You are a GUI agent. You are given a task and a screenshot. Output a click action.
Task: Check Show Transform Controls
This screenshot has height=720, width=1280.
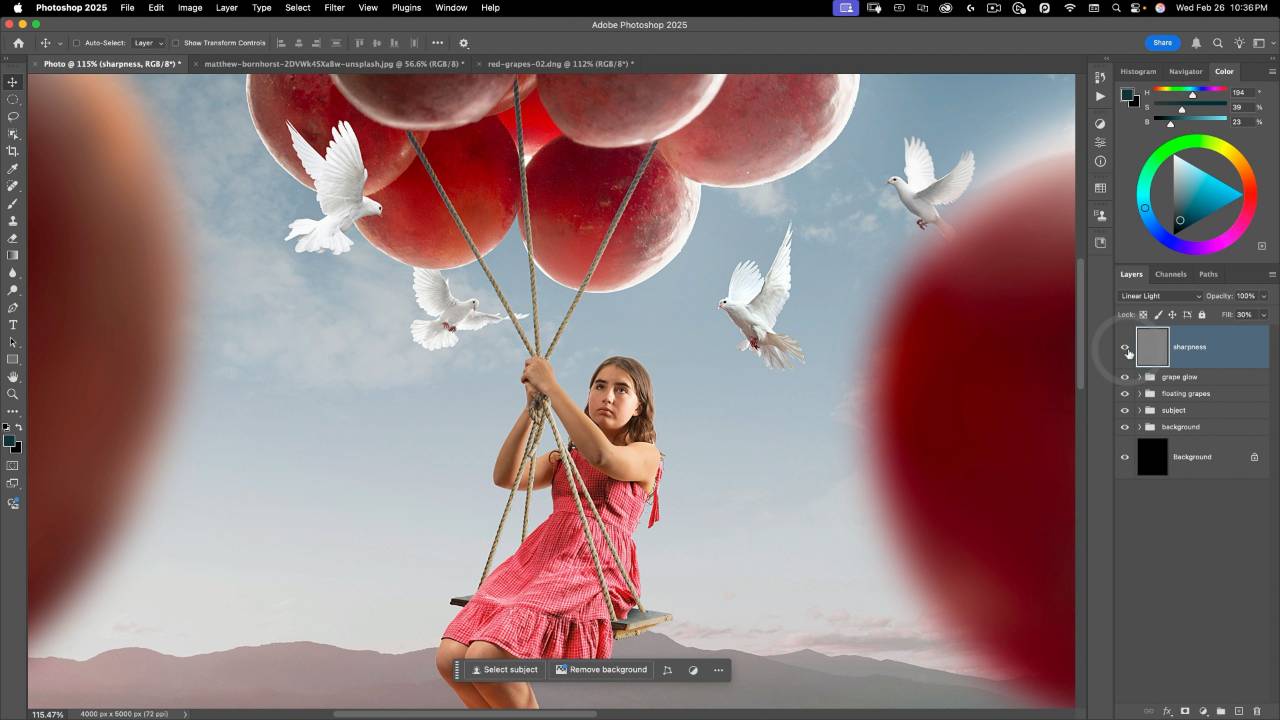click(176, 43)
